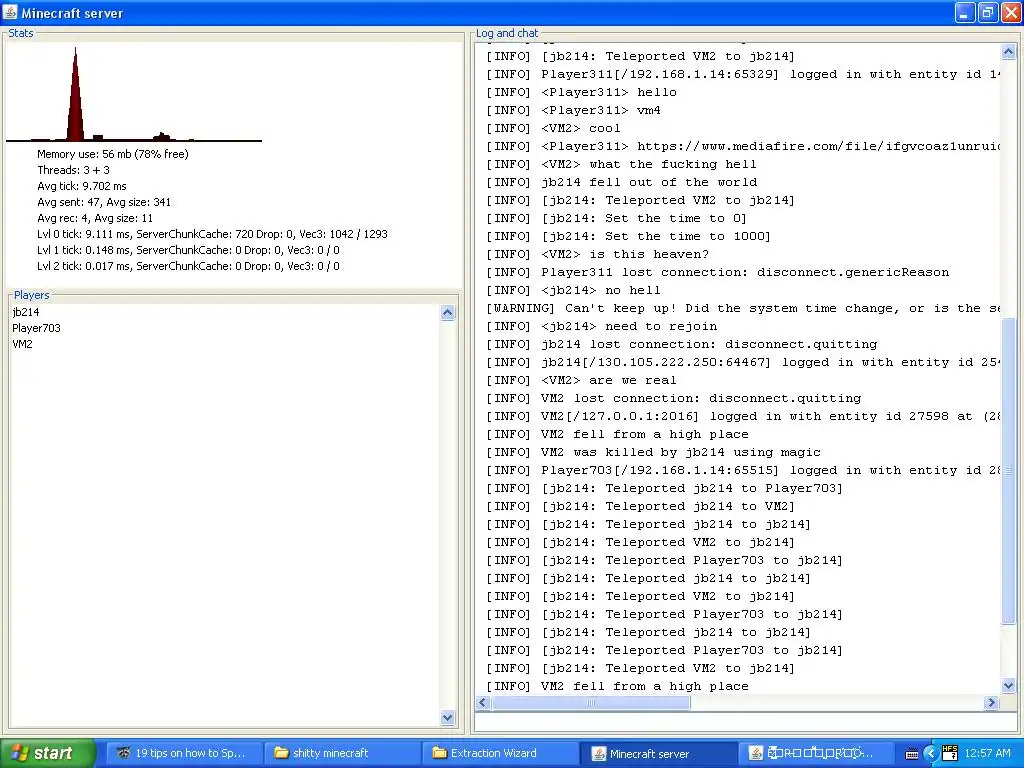The width and height of the screenshot is (1024, 768).
Task: Click the '<VM2> cool' log line
Action: (553, 128)
